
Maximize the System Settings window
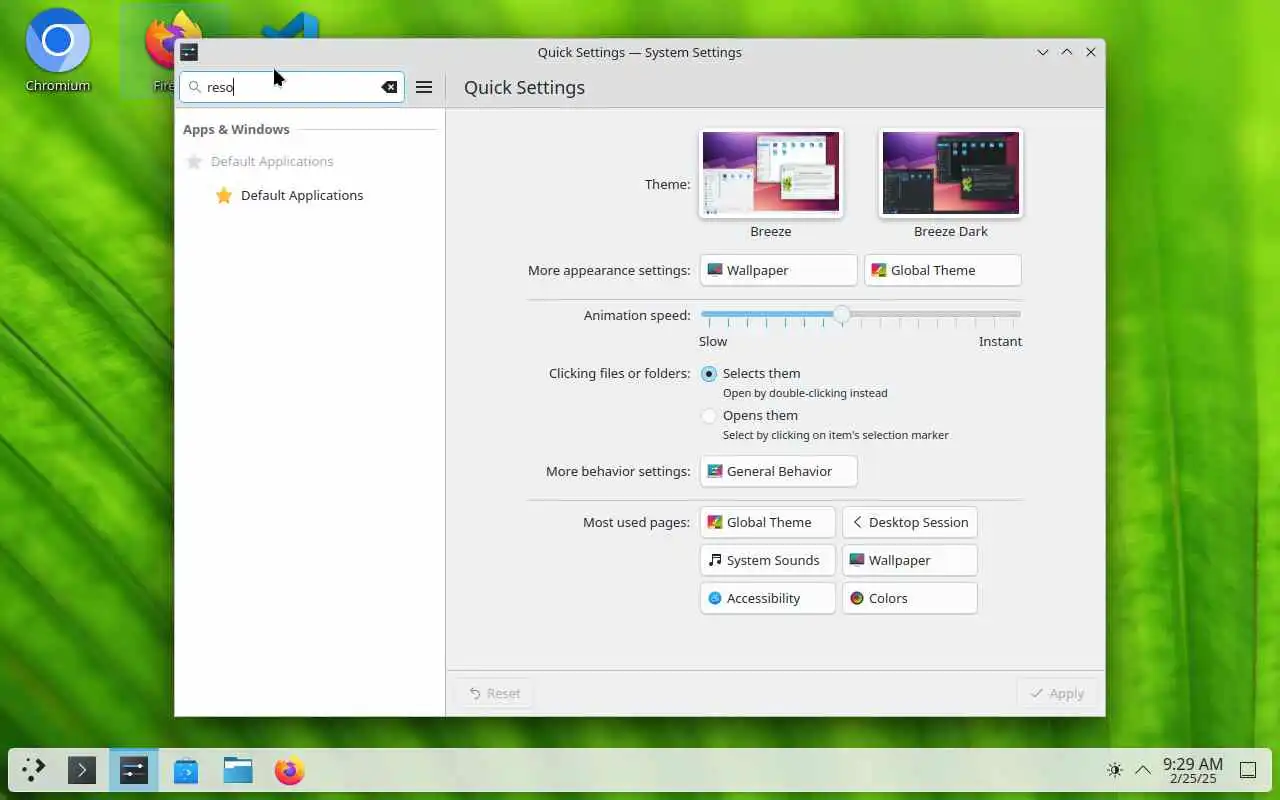(x=1067, y=52)
